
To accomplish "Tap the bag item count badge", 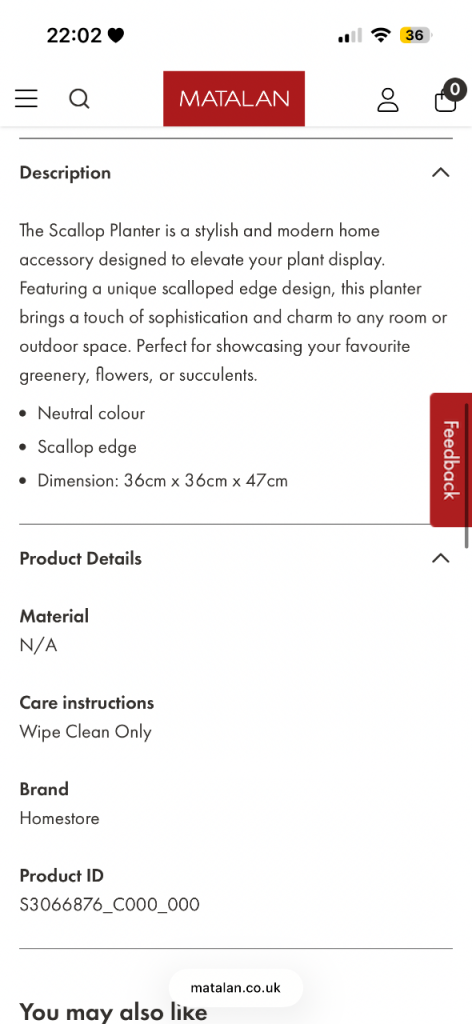I will [x=454, y=89].
